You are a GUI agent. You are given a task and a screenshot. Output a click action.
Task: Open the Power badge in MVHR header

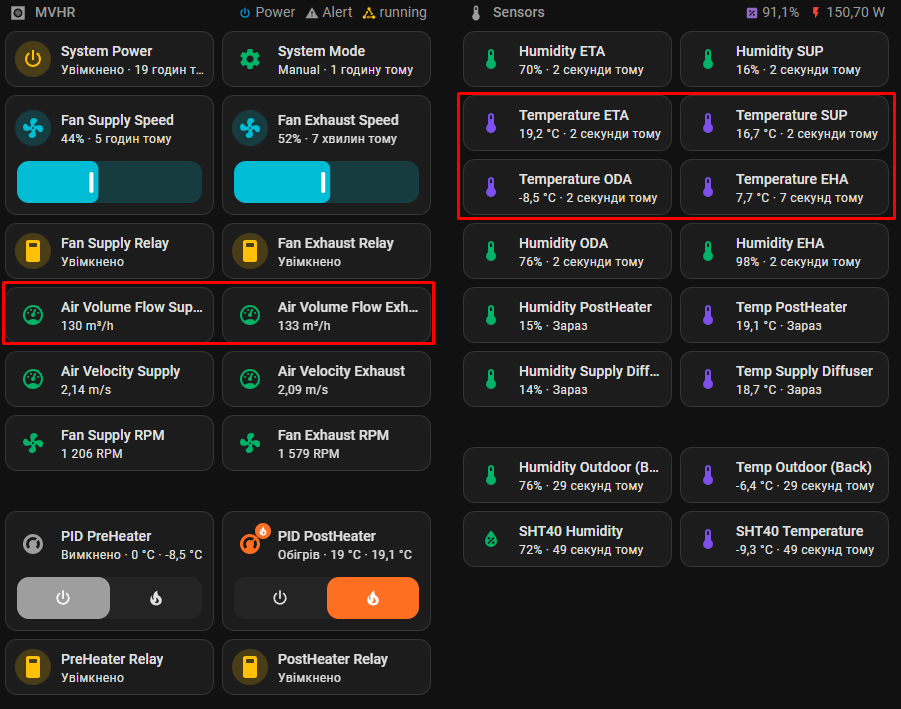[x=268, y=13]
